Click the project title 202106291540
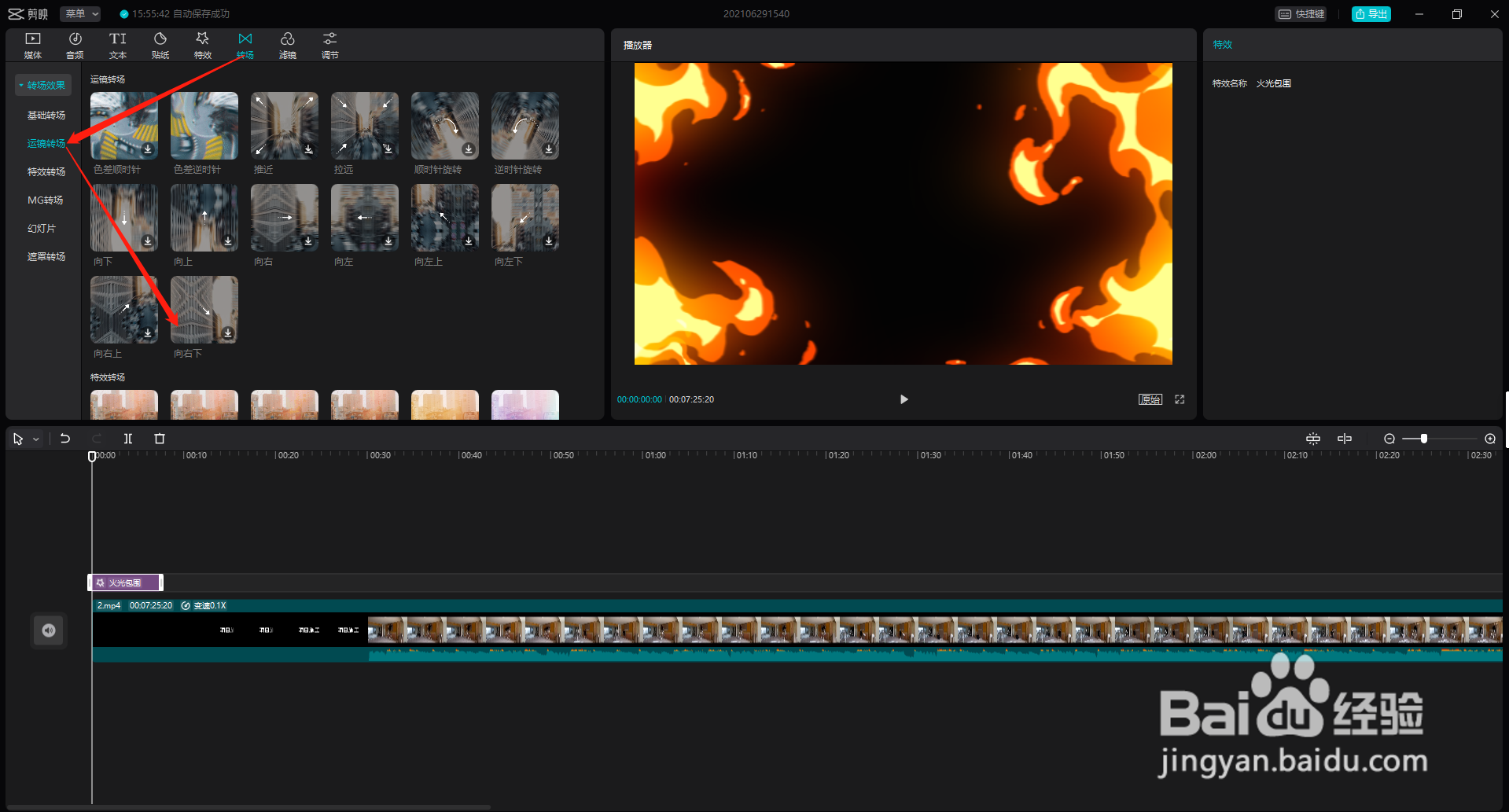This screenshot has width=1509, height=812. click(x=756, y=14)
